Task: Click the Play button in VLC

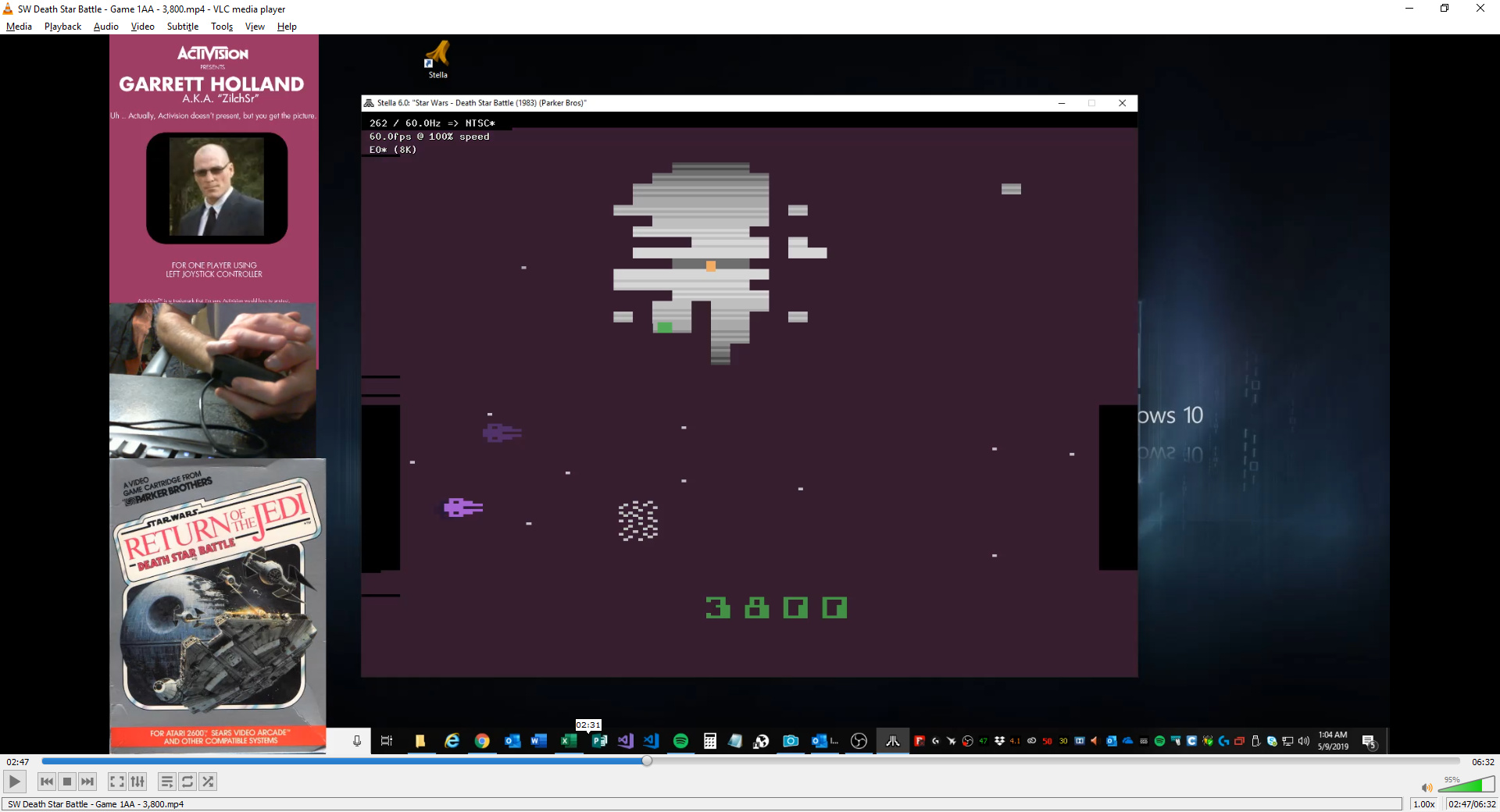Action: pyautogui.click(x=14, y=781)
